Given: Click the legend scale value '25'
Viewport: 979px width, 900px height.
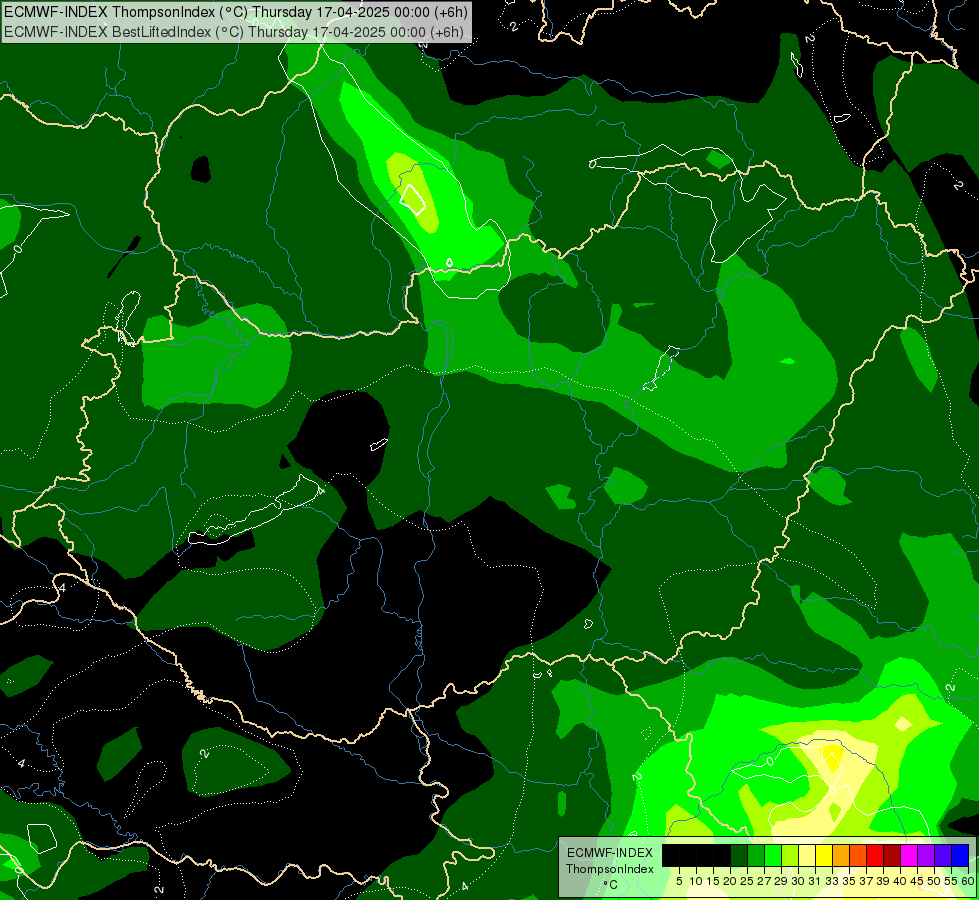Looking at the screenshot, I should 747,881.
